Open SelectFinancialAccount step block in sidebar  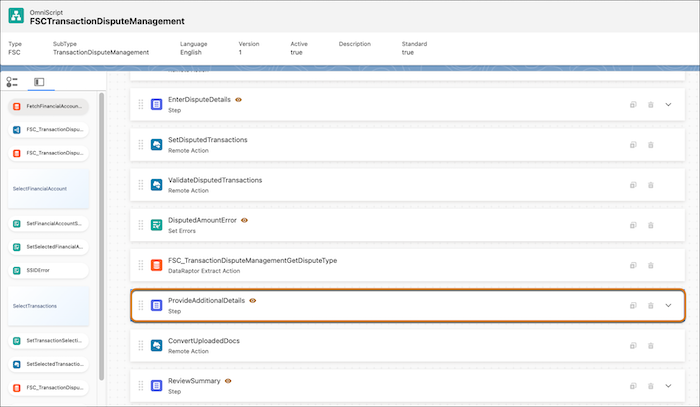[48, 189]
